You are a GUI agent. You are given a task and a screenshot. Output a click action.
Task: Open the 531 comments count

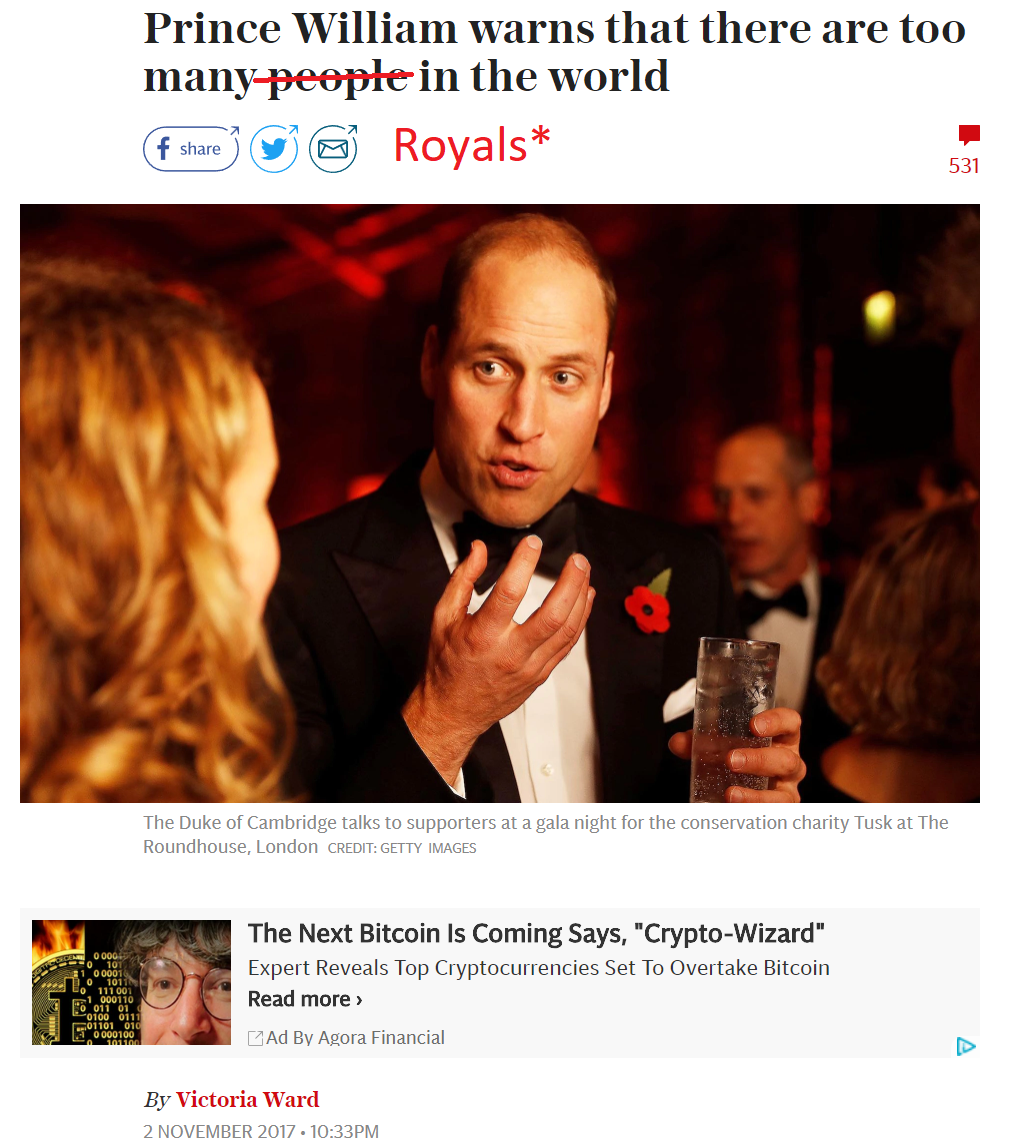point(963,166)
